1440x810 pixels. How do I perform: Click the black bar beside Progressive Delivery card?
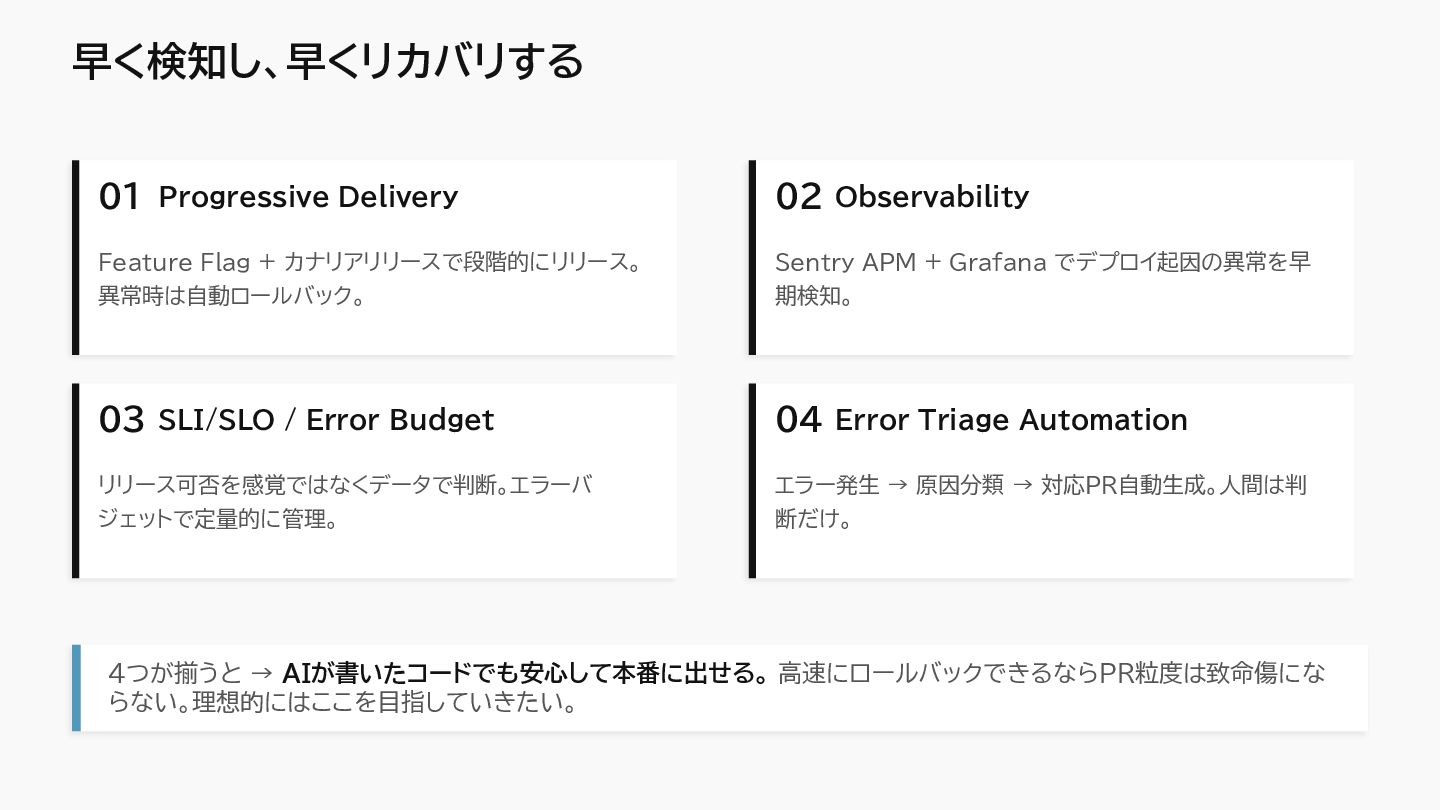pos(75,257)
